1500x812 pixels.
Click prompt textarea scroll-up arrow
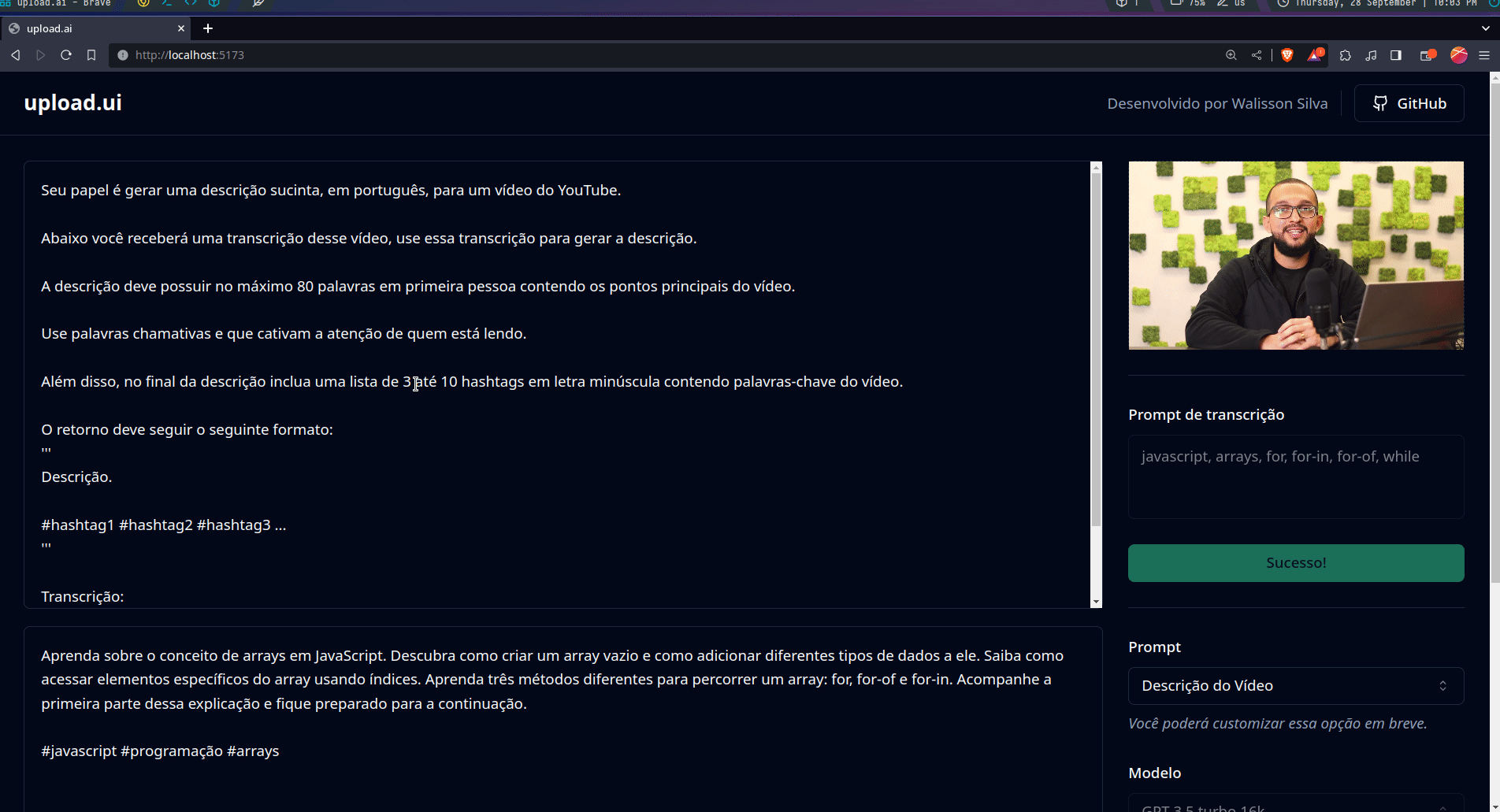[1096, 167]
